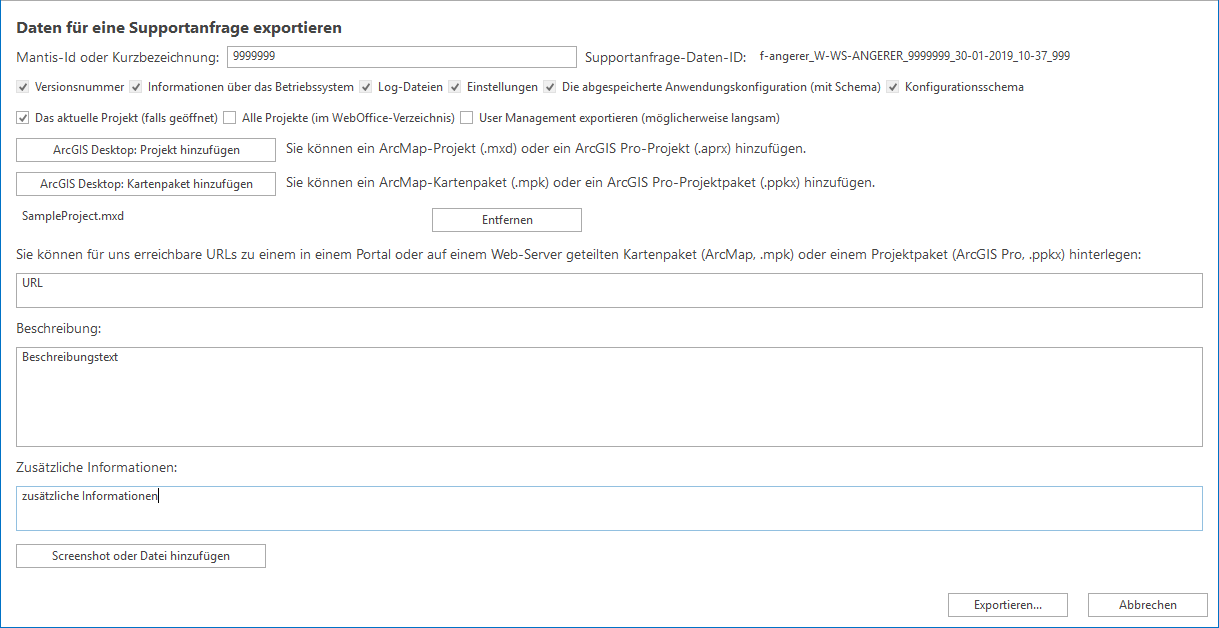
Task: Check User Management exportieren option
Action: 467,118
